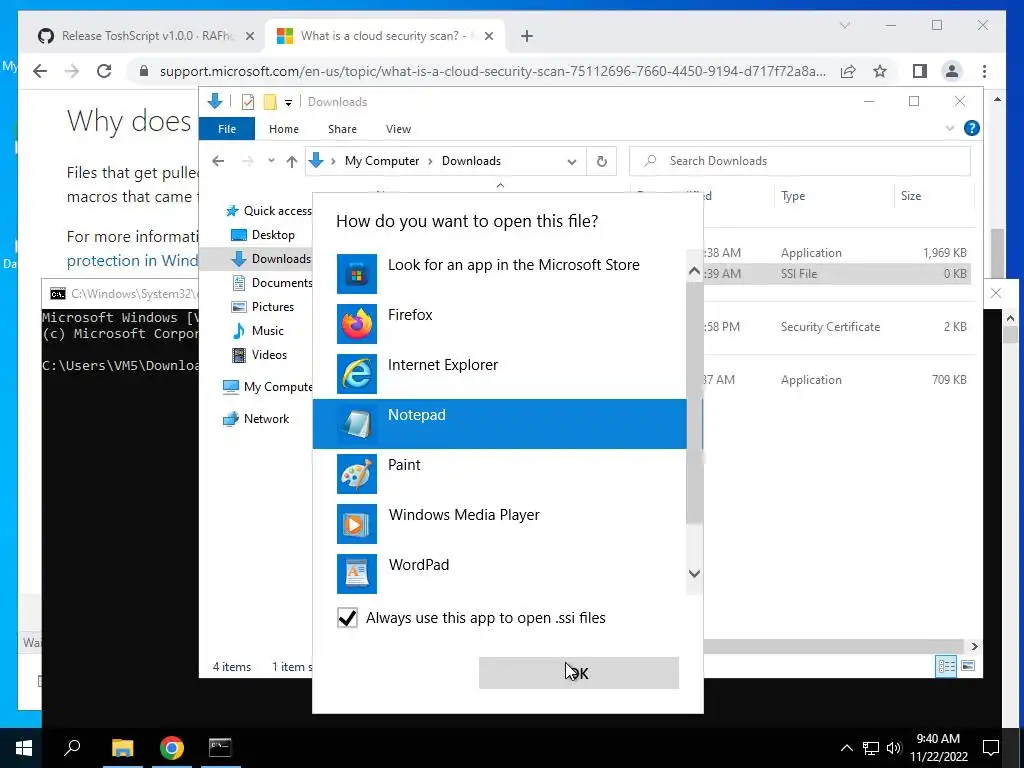Viewport: 1024px width, 768px height.
Task: Go up one folder level in Explorer
Action: point(292,161)
